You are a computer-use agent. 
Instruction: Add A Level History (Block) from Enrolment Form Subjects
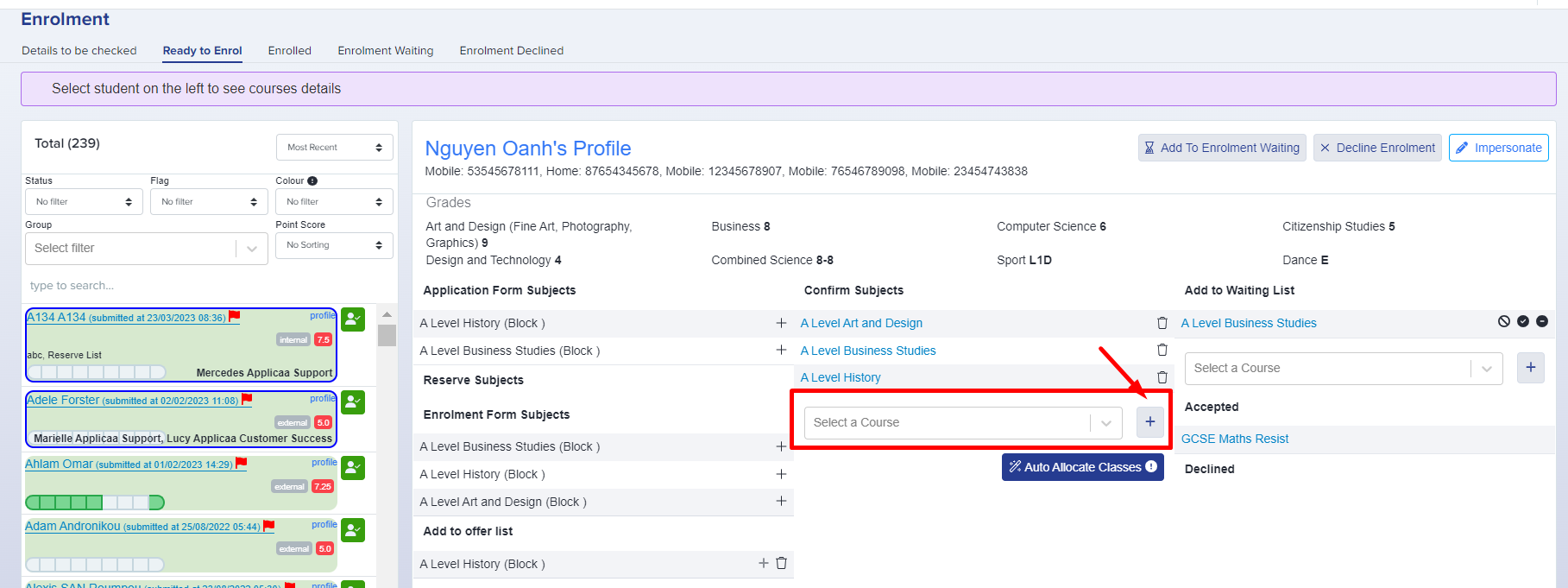[x=781, y=474]
